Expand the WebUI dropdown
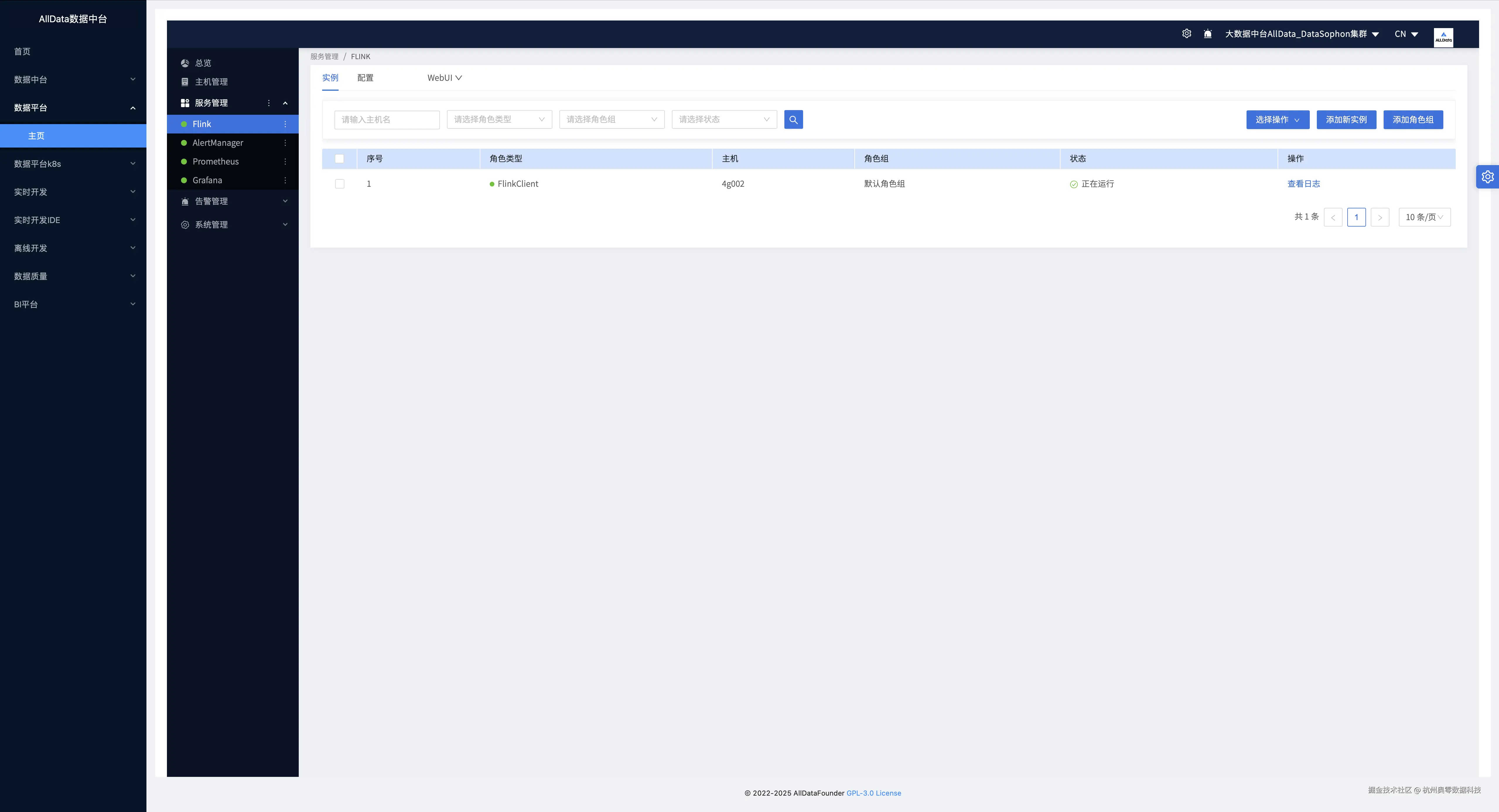The image size is (1499, 812). (444, 77)
